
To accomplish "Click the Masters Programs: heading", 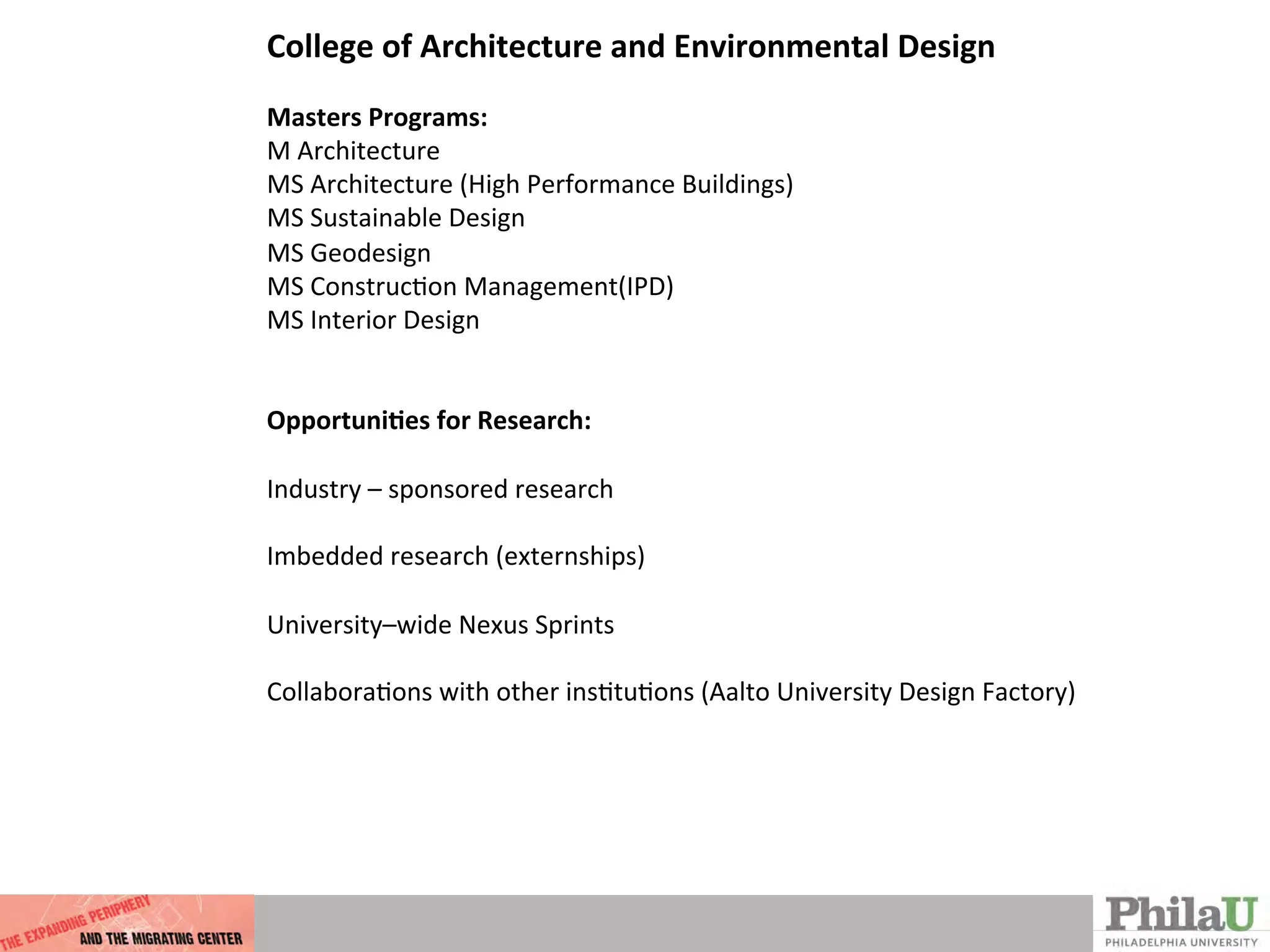I will pos(377,118).
